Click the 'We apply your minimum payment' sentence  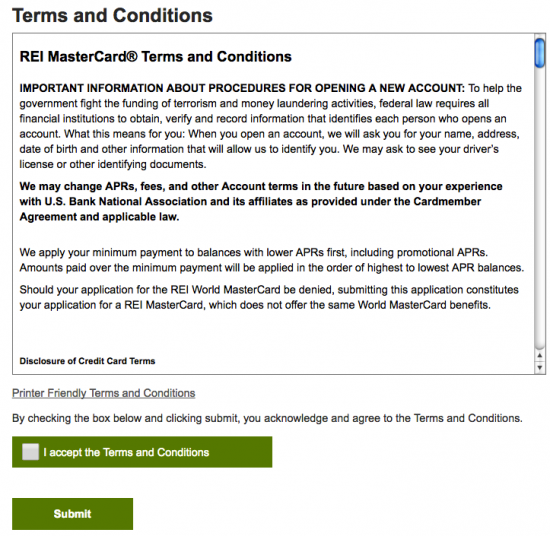coord(254,252)
